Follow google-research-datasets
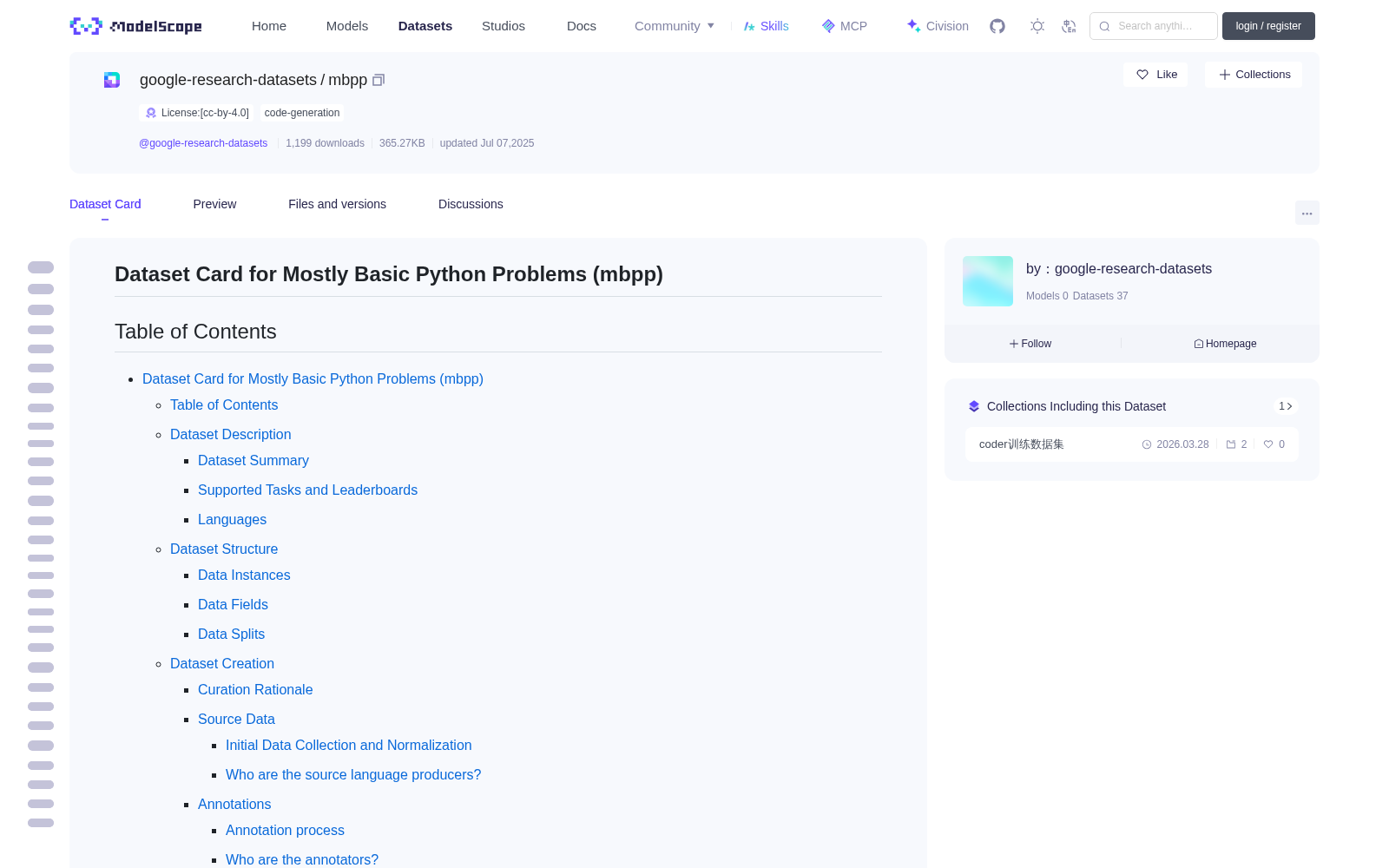The width and height of the screenshot is (1389, 868). coord(1030,344)
